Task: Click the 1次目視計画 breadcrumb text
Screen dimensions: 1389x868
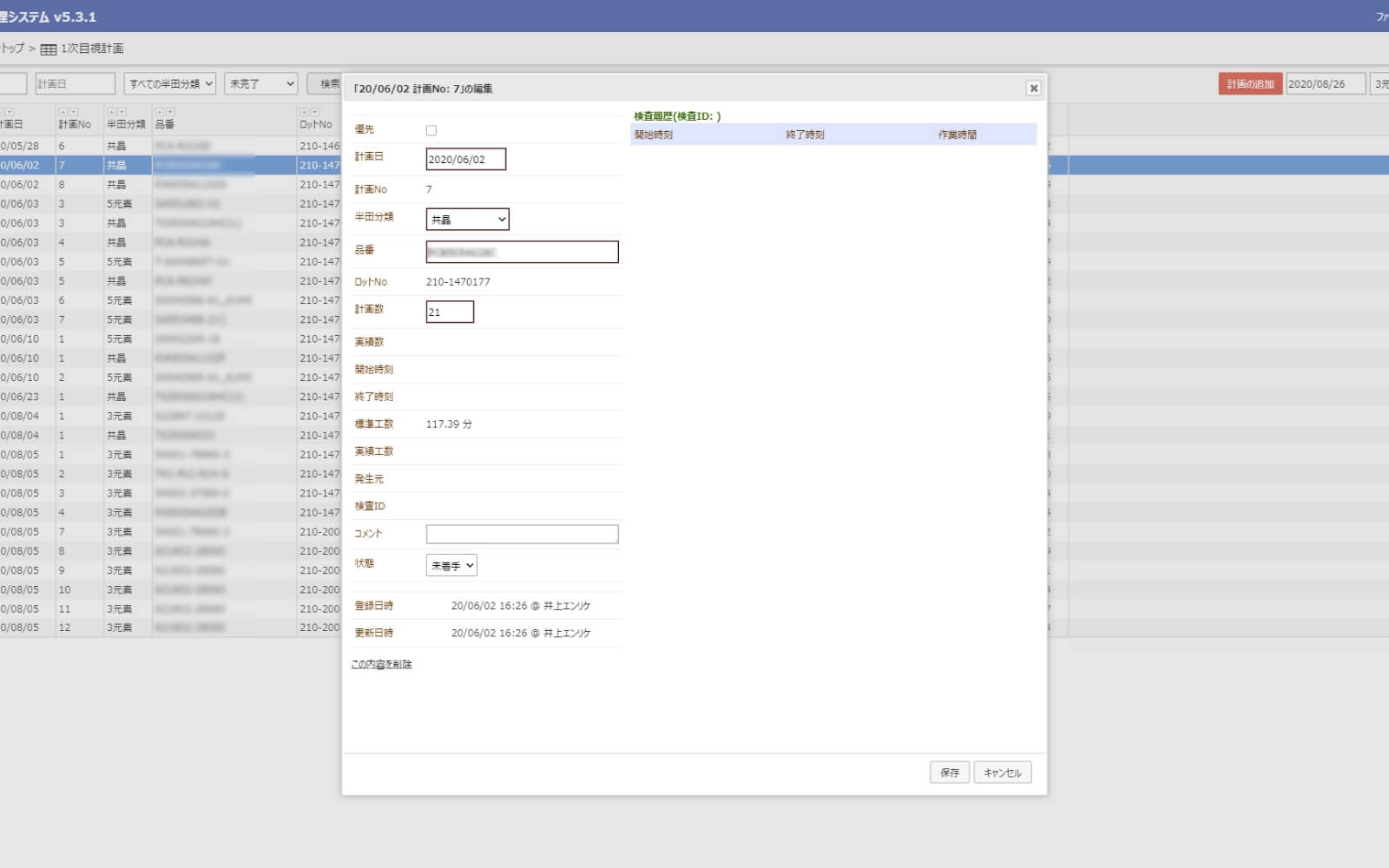Action: pyautogui.click(x=92, y=49)
